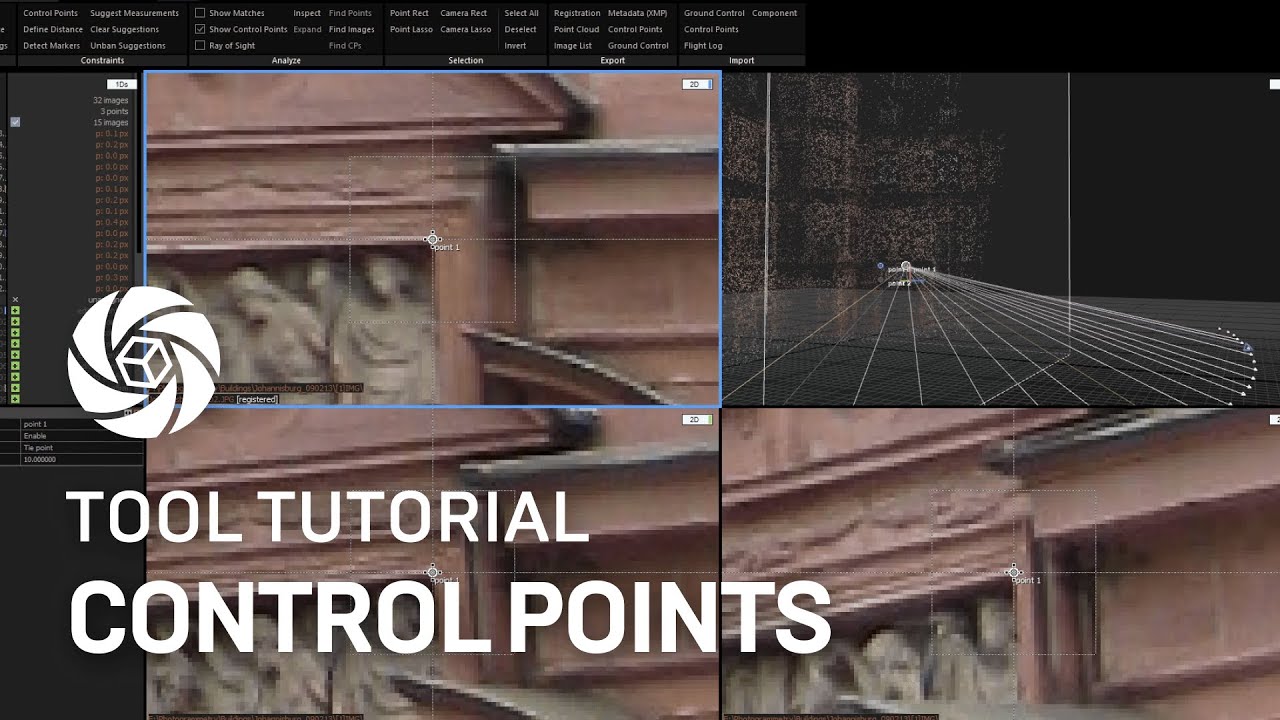Select the Point Rect selection tool
Screen dimensions: 1280x720
[409, 13]
